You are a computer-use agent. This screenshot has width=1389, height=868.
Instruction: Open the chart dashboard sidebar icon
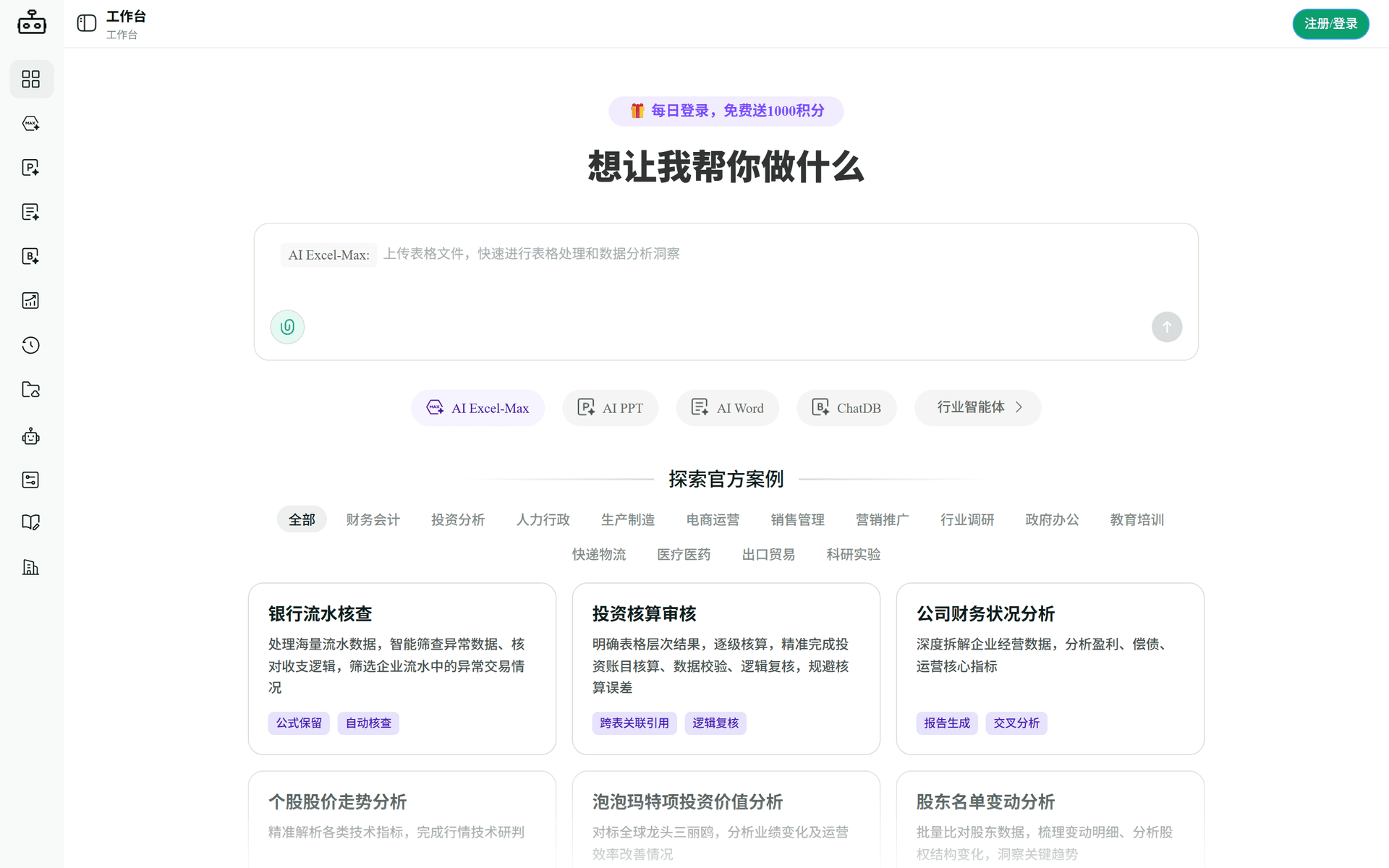(31, 301)
